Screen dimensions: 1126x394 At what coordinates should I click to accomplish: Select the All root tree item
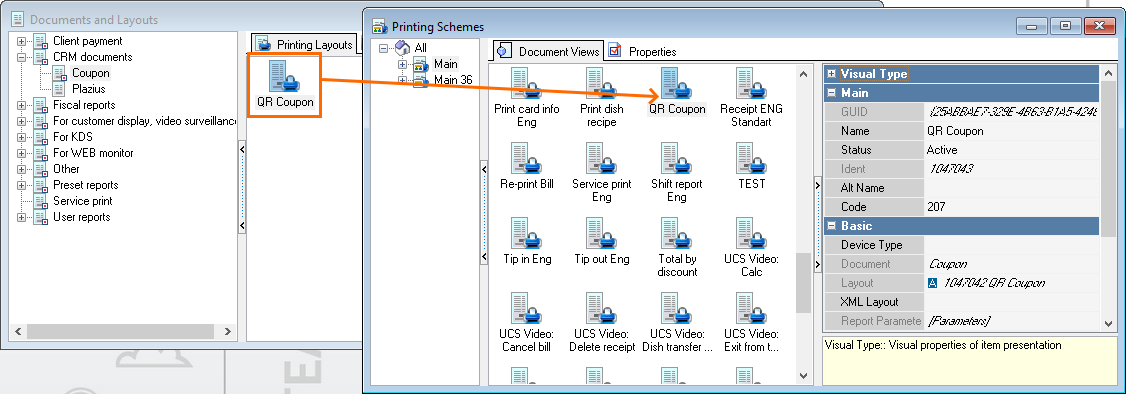[x=421, y=48]
